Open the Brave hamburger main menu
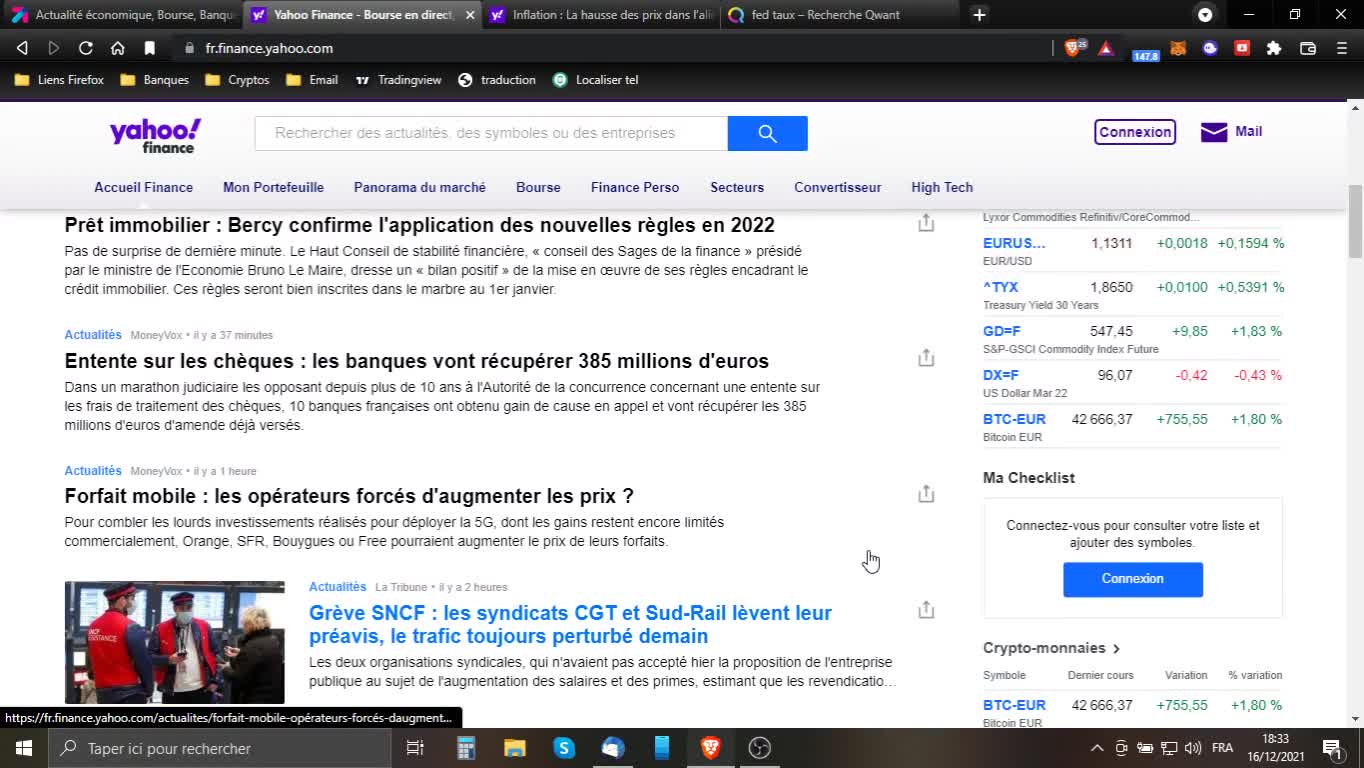 1342,48
